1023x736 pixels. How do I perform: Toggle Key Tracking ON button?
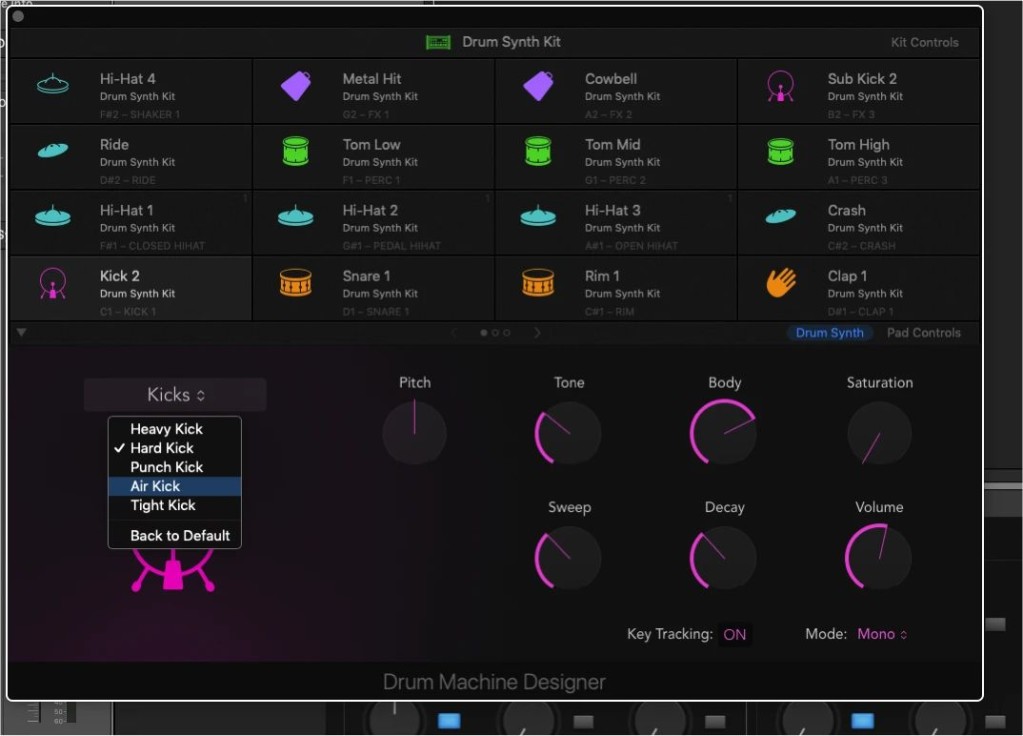point(735,634)
